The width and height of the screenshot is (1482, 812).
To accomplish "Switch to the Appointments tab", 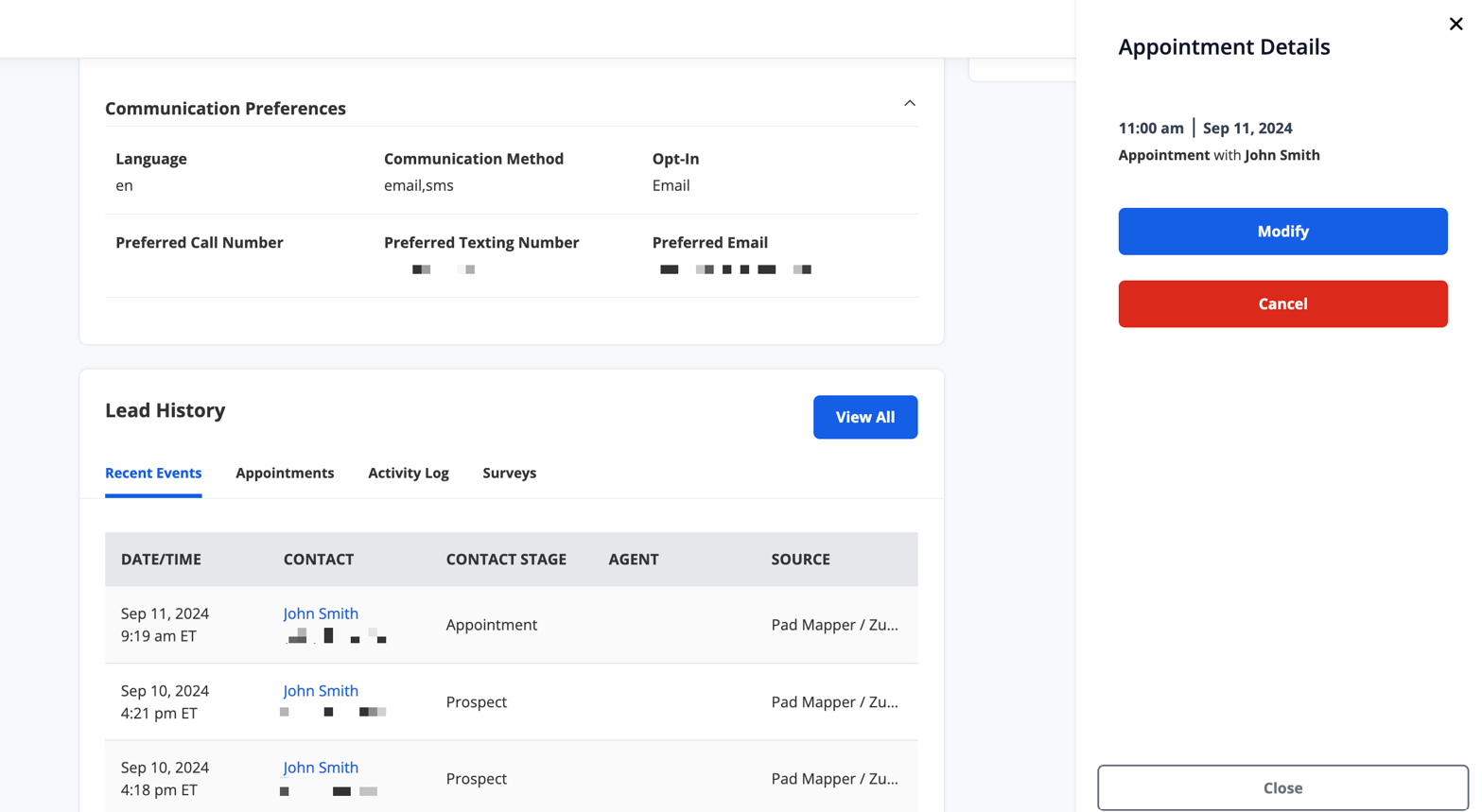I will click(x=285, y=473).
